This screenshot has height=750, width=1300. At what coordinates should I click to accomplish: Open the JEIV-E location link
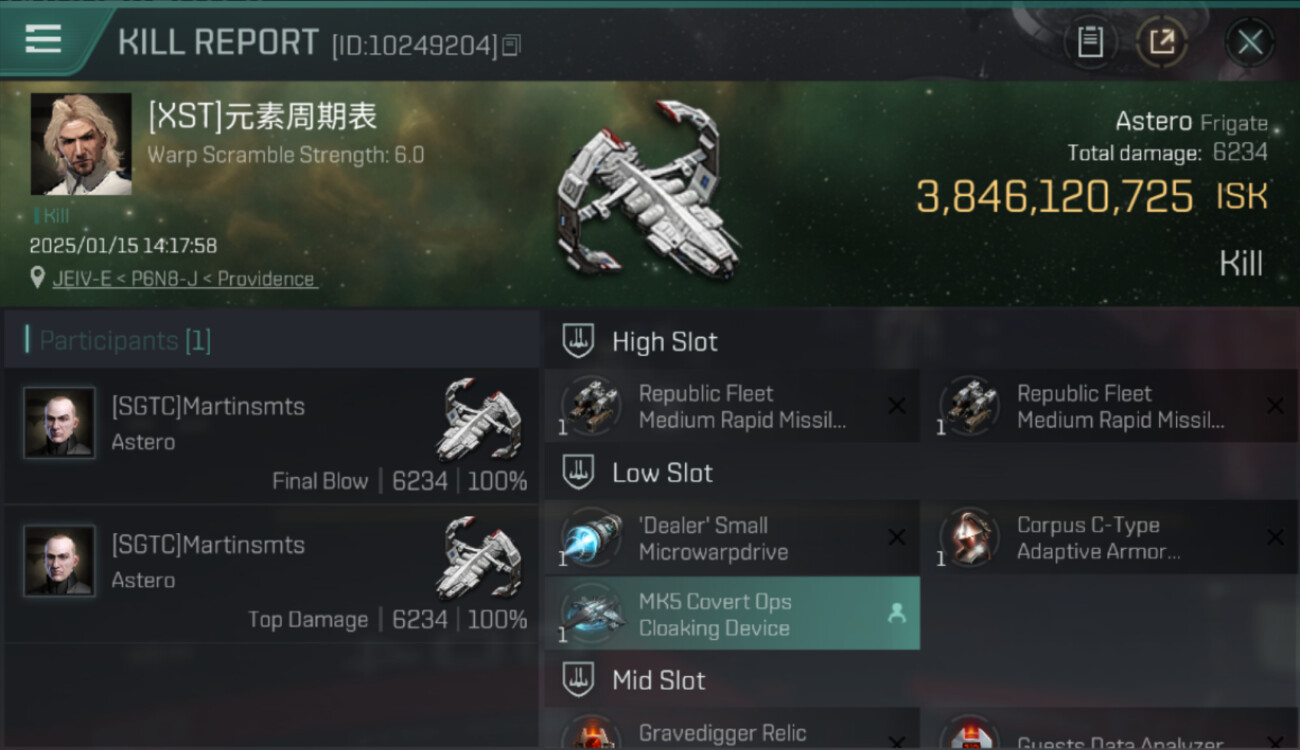[185, 279]
